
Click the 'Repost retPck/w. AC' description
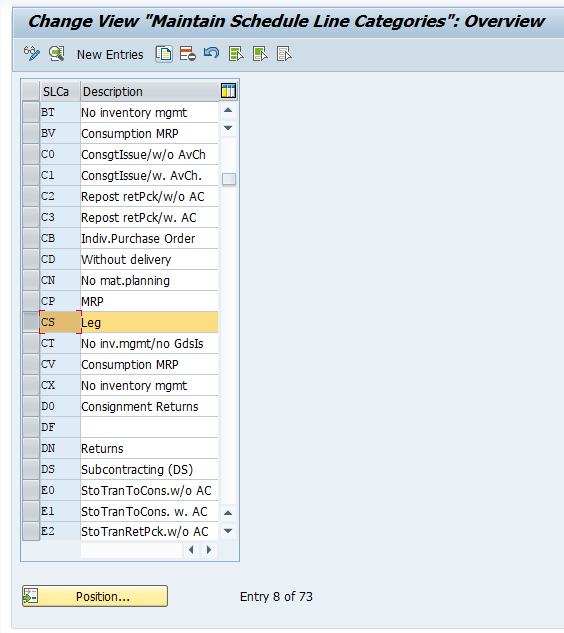(x=149, y=217)
